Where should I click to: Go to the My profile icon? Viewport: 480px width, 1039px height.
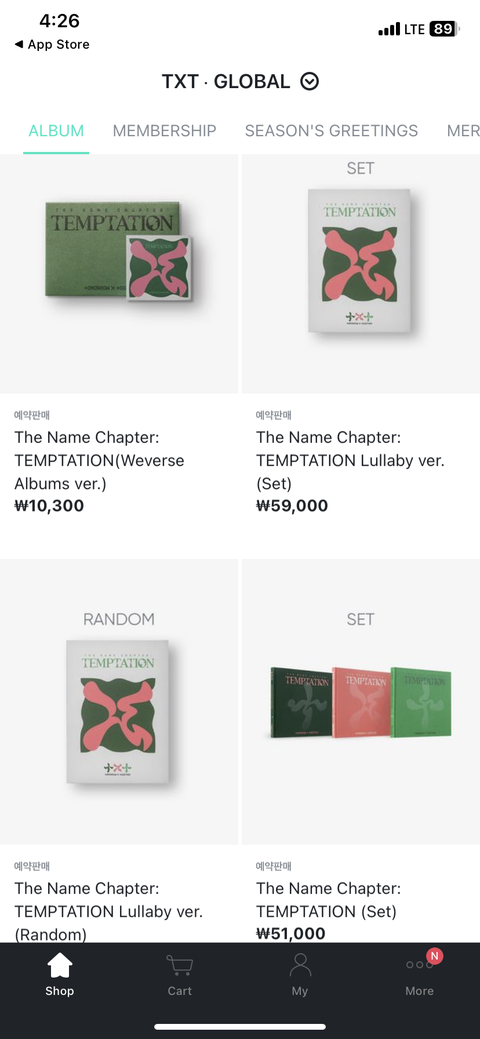[x=300, y=965]
